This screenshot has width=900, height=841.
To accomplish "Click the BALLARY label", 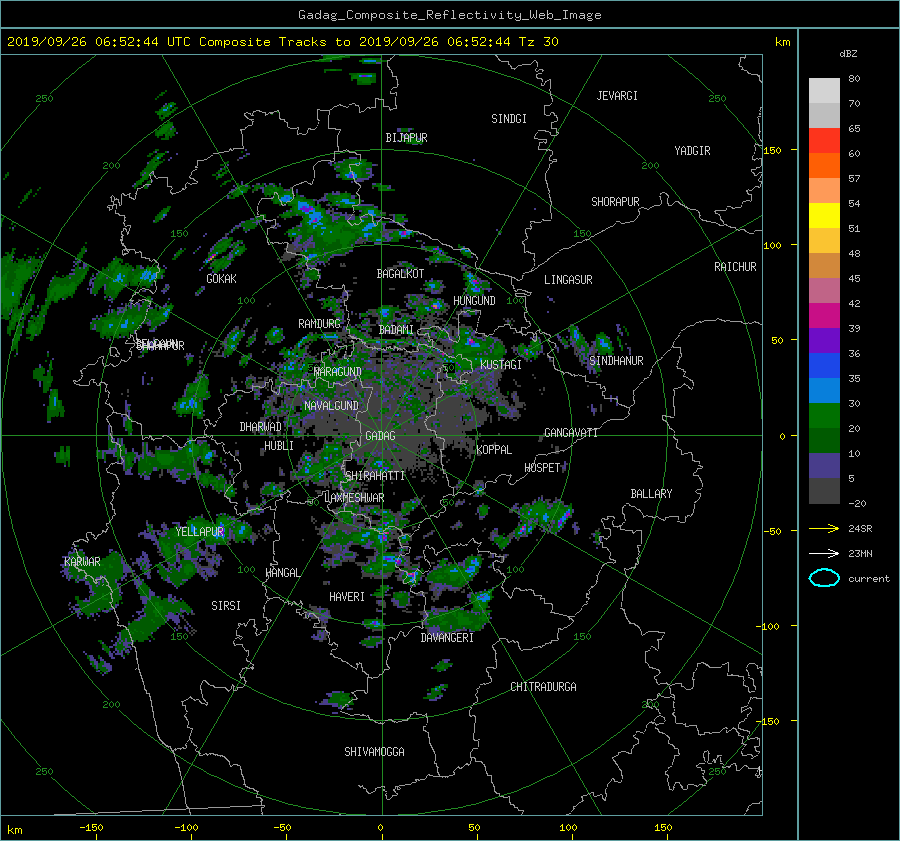I will point(651,494).
